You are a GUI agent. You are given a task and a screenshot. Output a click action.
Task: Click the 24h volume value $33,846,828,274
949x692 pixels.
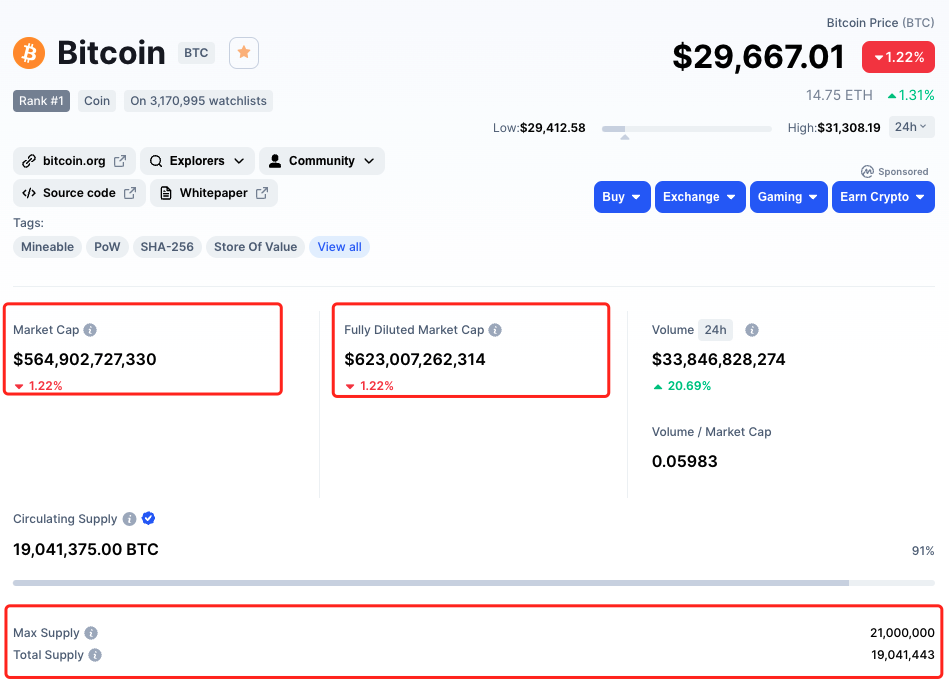pyautogui.click(x=718, y=360)
